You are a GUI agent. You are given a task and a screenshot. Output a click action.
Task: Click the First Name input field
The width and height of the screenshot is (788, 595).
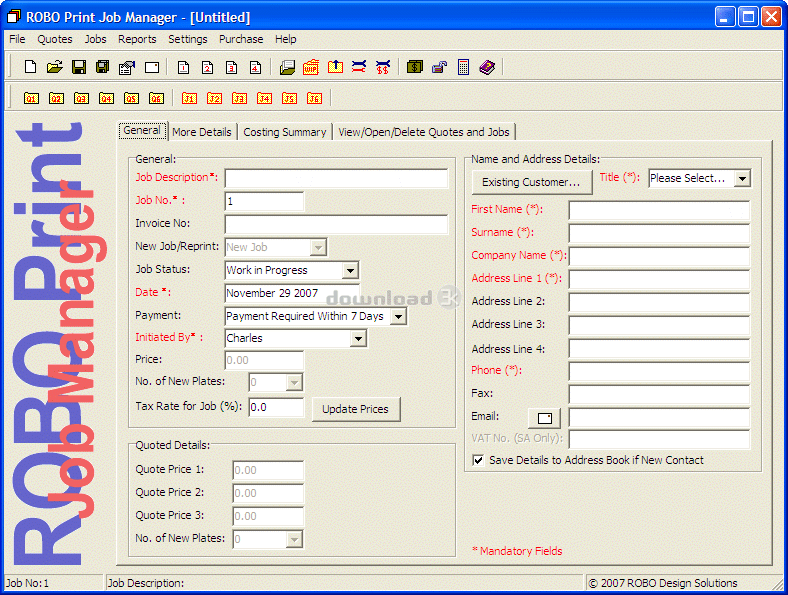click(x=659, y=211)
